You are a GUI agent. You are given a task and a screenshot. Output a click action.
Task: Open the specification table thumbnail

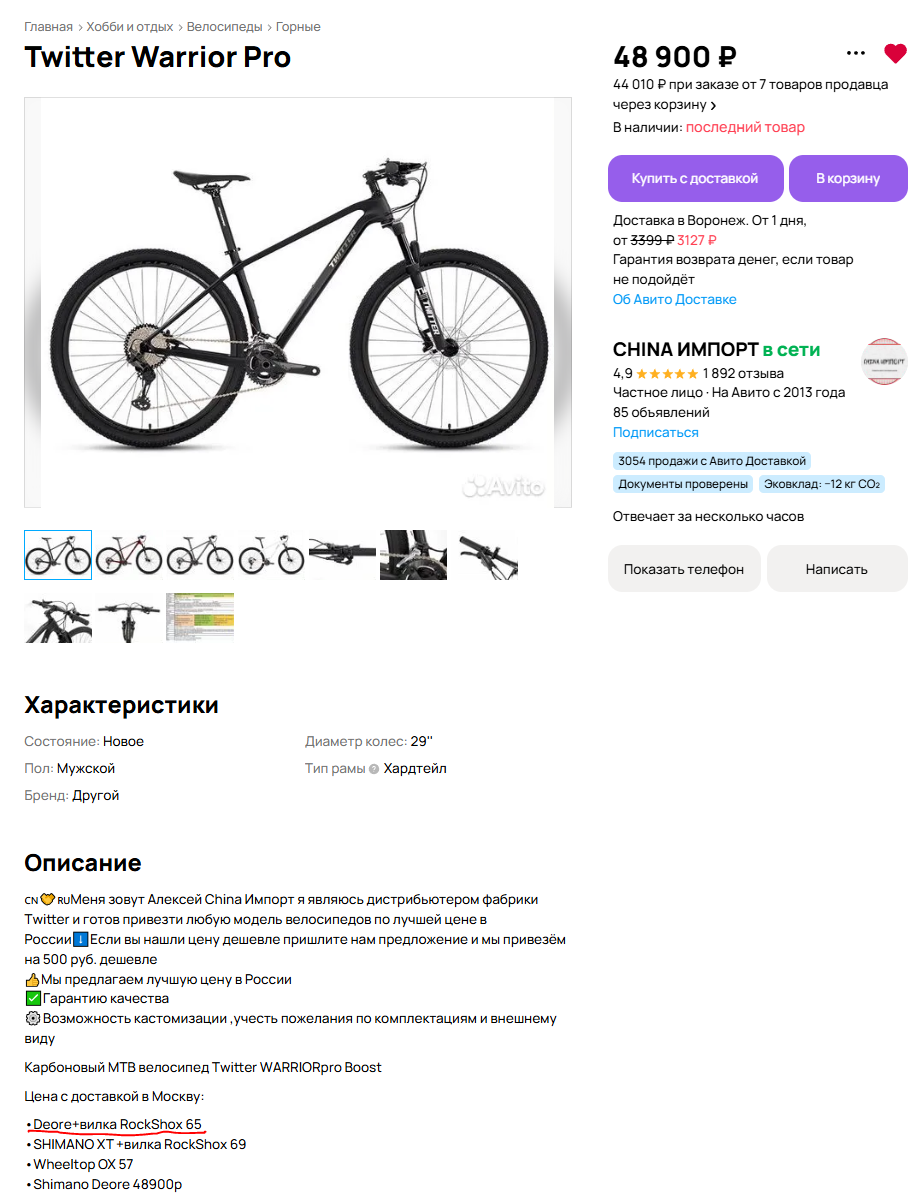200,617
